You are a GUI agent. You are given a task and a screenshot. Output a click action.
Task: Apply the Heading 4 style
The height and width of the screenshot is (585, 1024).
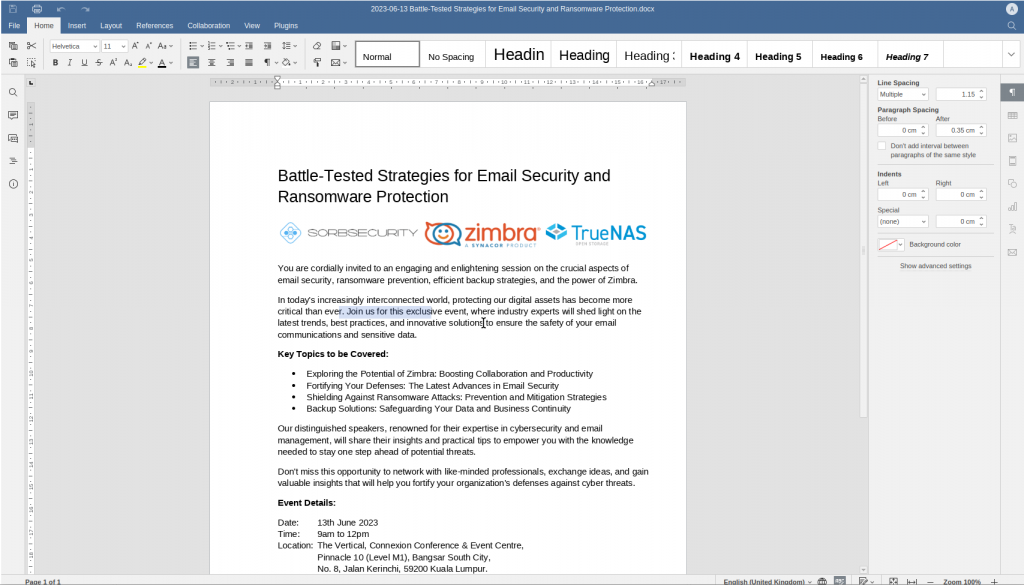tap(714, 55)
